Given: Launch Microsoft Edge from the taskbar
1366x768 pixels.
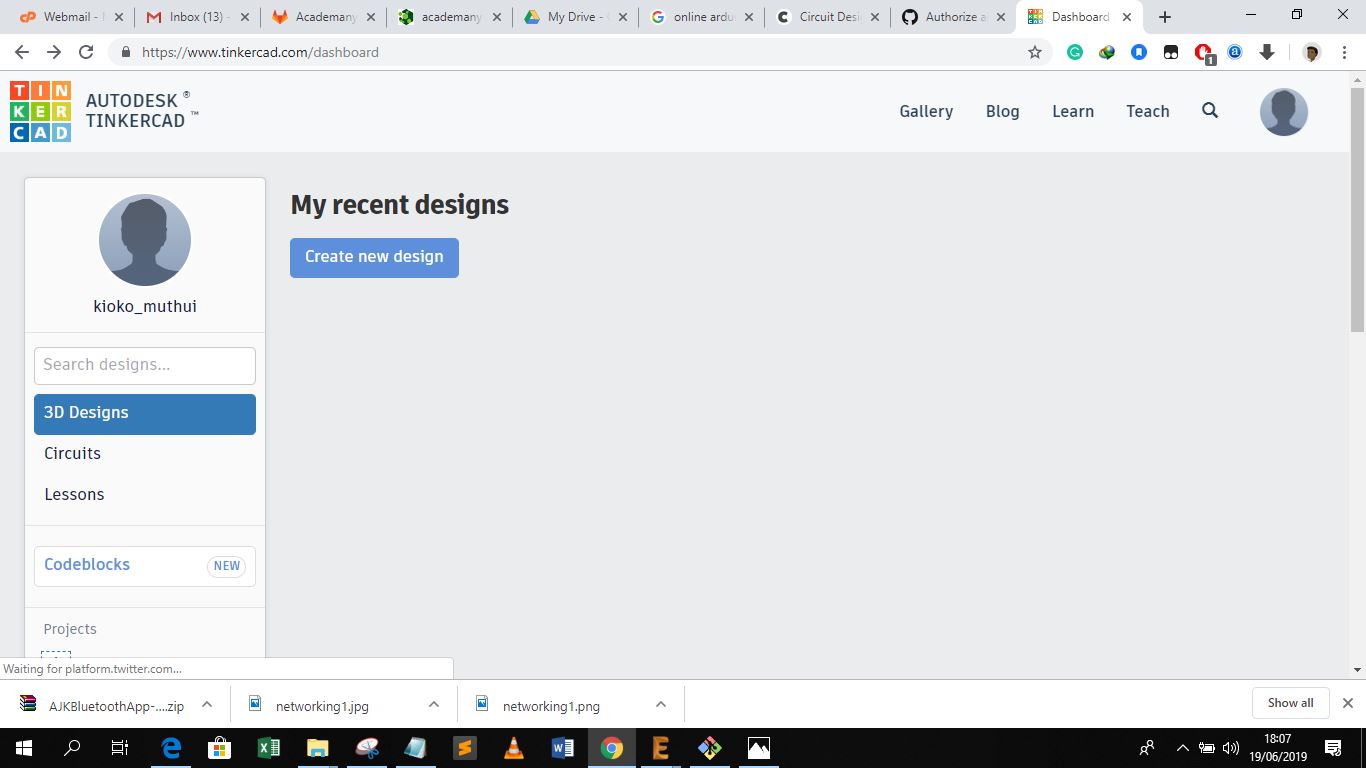Looking at the screenshot, I should 171,747.
